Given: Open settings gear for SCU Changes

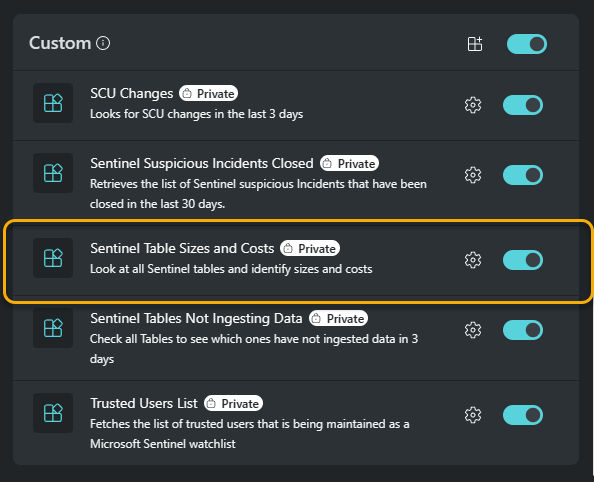Looking at the screenshot, I should tap(473, 105).
